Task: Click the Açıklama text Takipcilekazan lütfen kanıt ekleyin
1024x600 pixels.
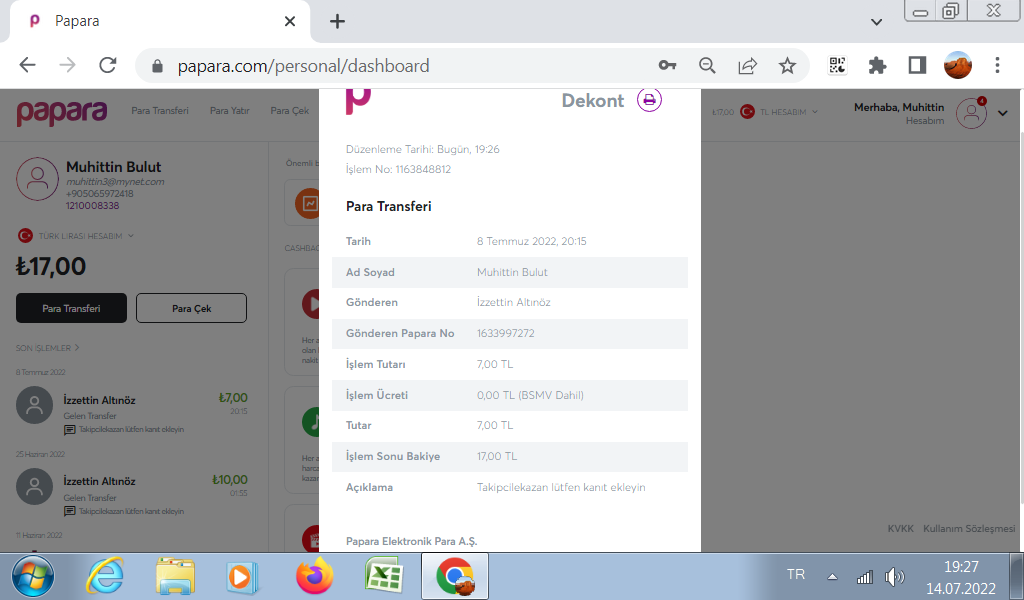Action: (x=561, y=488)
